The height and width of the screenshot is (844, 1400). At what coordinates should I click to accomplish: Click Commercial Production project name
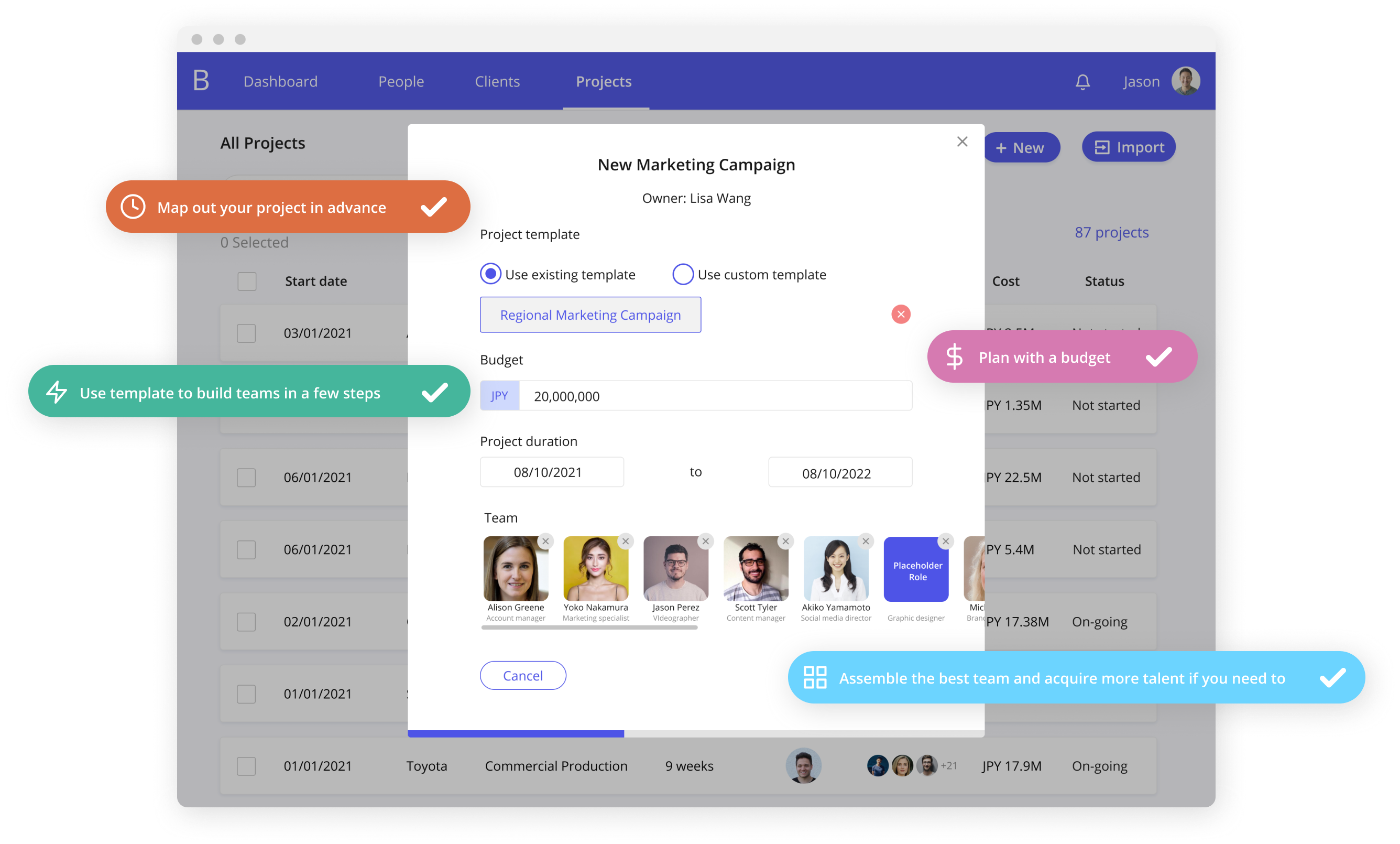(x=556, y=766)
